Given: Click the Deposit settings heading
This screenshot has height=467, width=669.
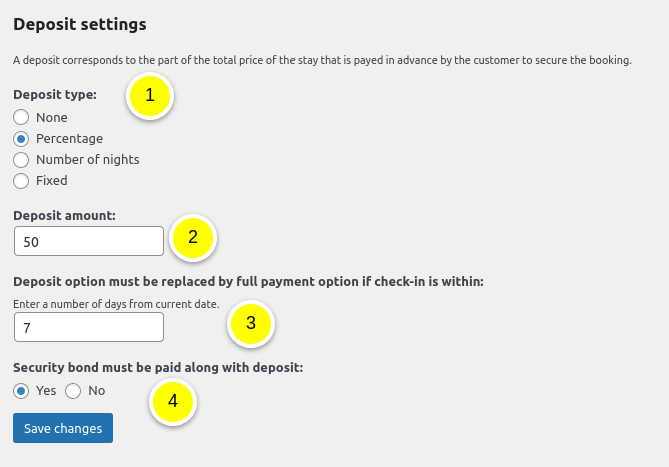Looking at the screenshot, I should point(80,23).
